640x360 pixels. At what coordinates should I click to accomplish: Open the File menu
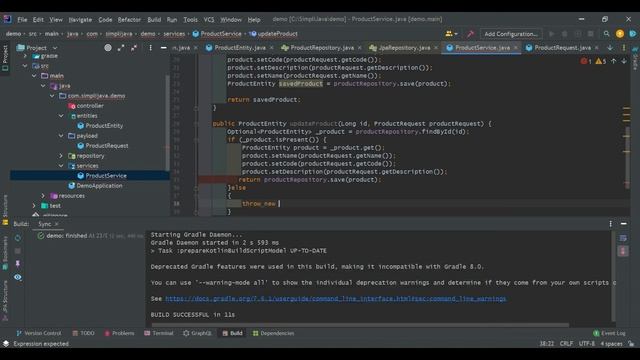pos(22,20)
